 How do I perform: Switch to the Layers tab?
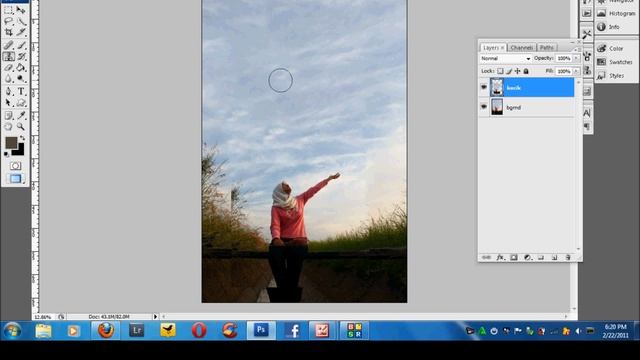(493, 48)
